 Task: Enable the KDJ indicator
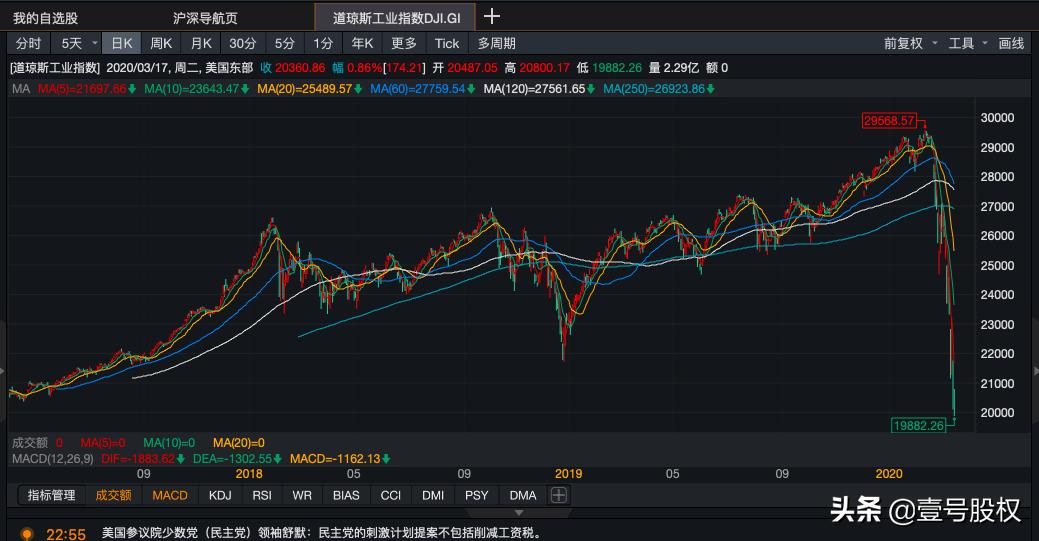click(x=219, y=495)
